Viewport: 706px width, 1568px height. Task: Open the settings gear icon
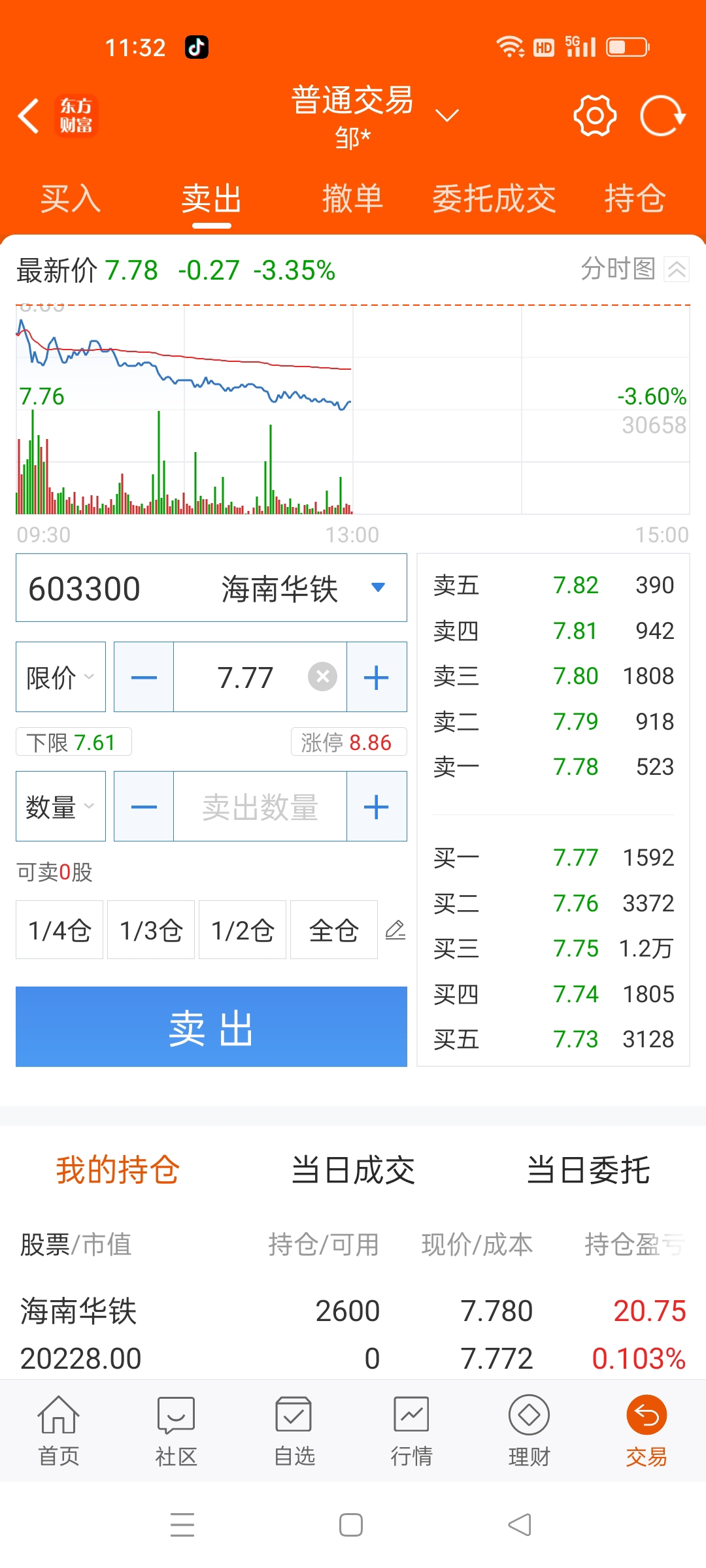tap(595, 116)
